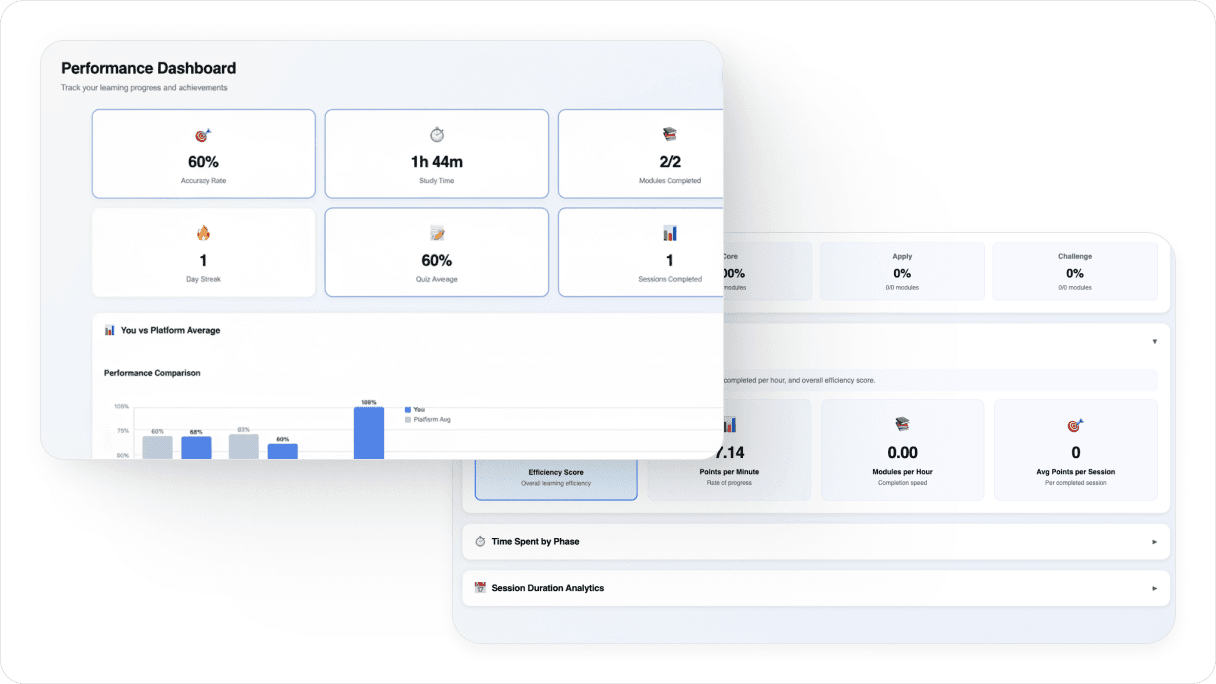This screenshot has height=684, width=1216.
Task: Select the Per completed session caption
Action: (x=1076, y=483)
